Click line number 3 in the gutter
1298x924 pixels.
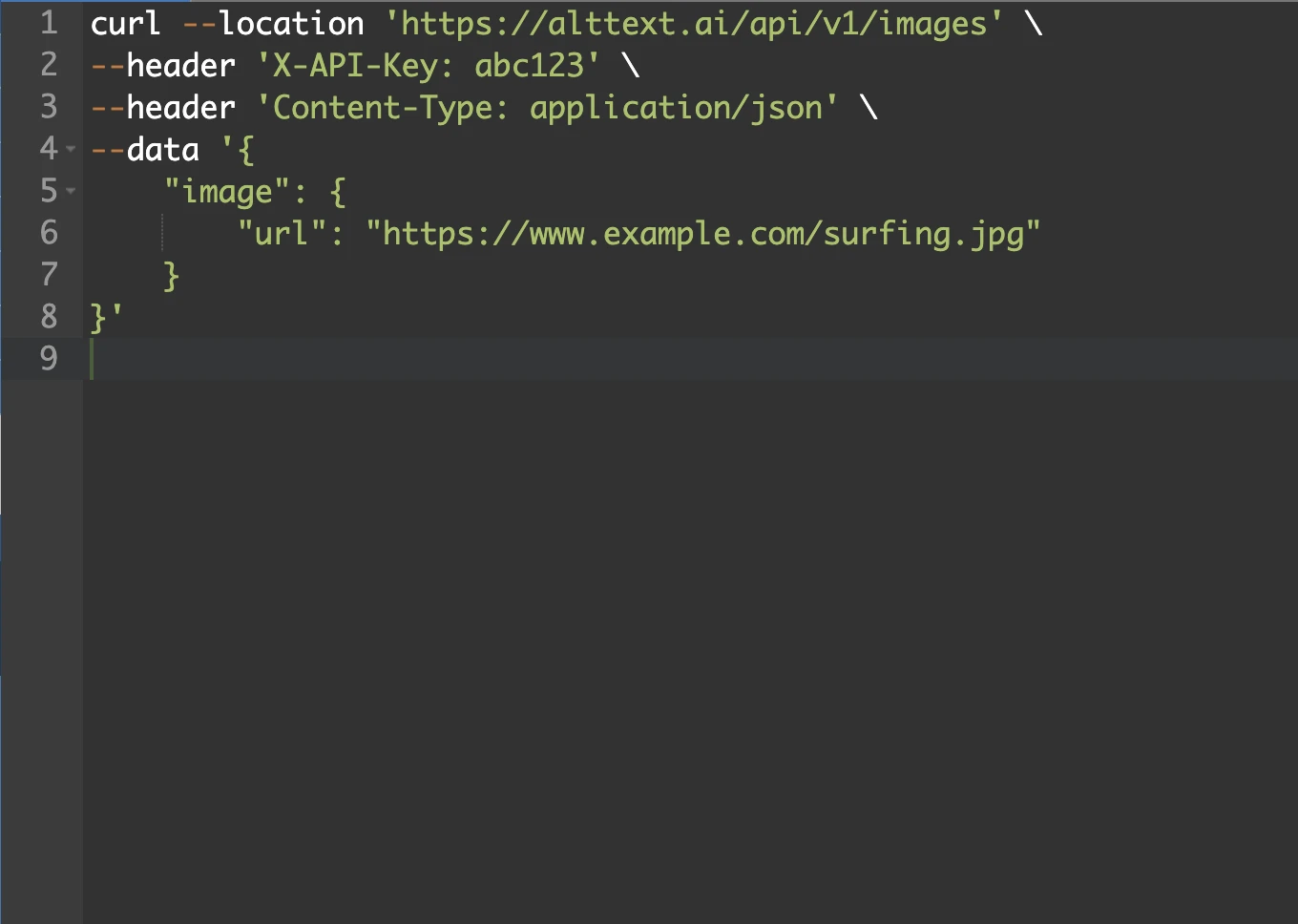pyautogui.click(x=49, y=107)
